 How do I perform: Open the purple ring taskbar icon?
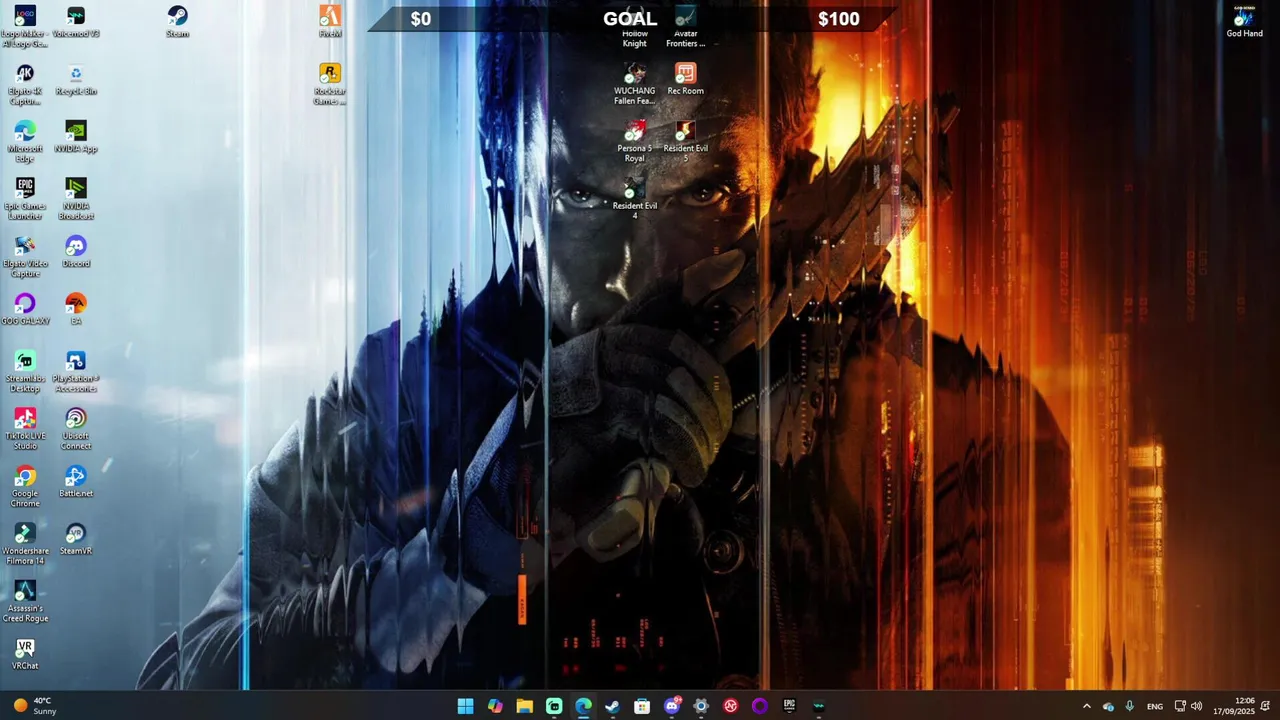coord(760,706)
